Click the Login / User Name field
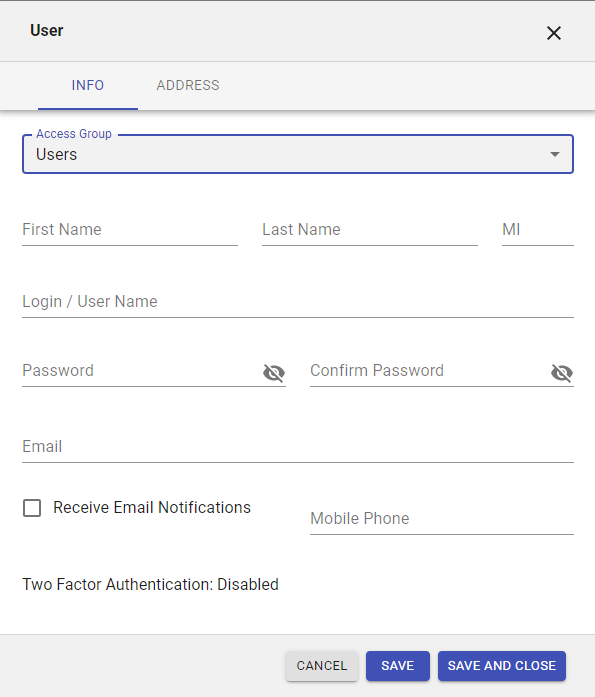The height and width of the screenshot is (697, 595). [298, 302]
